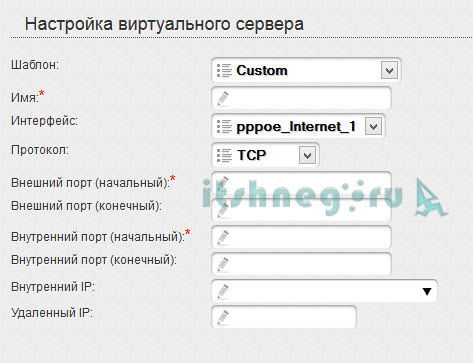Click the Внутренний IP combo box field
This screenshot has height=363, width=473.
point(324,291)
